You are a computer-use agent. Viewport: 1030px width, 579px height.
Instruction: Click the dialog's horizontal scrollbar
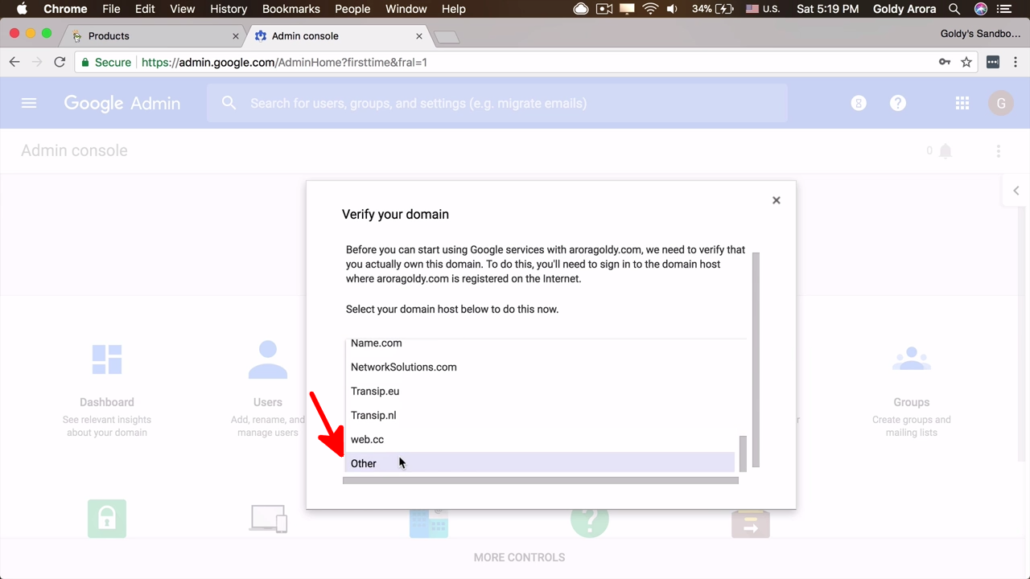click(541, 480)
